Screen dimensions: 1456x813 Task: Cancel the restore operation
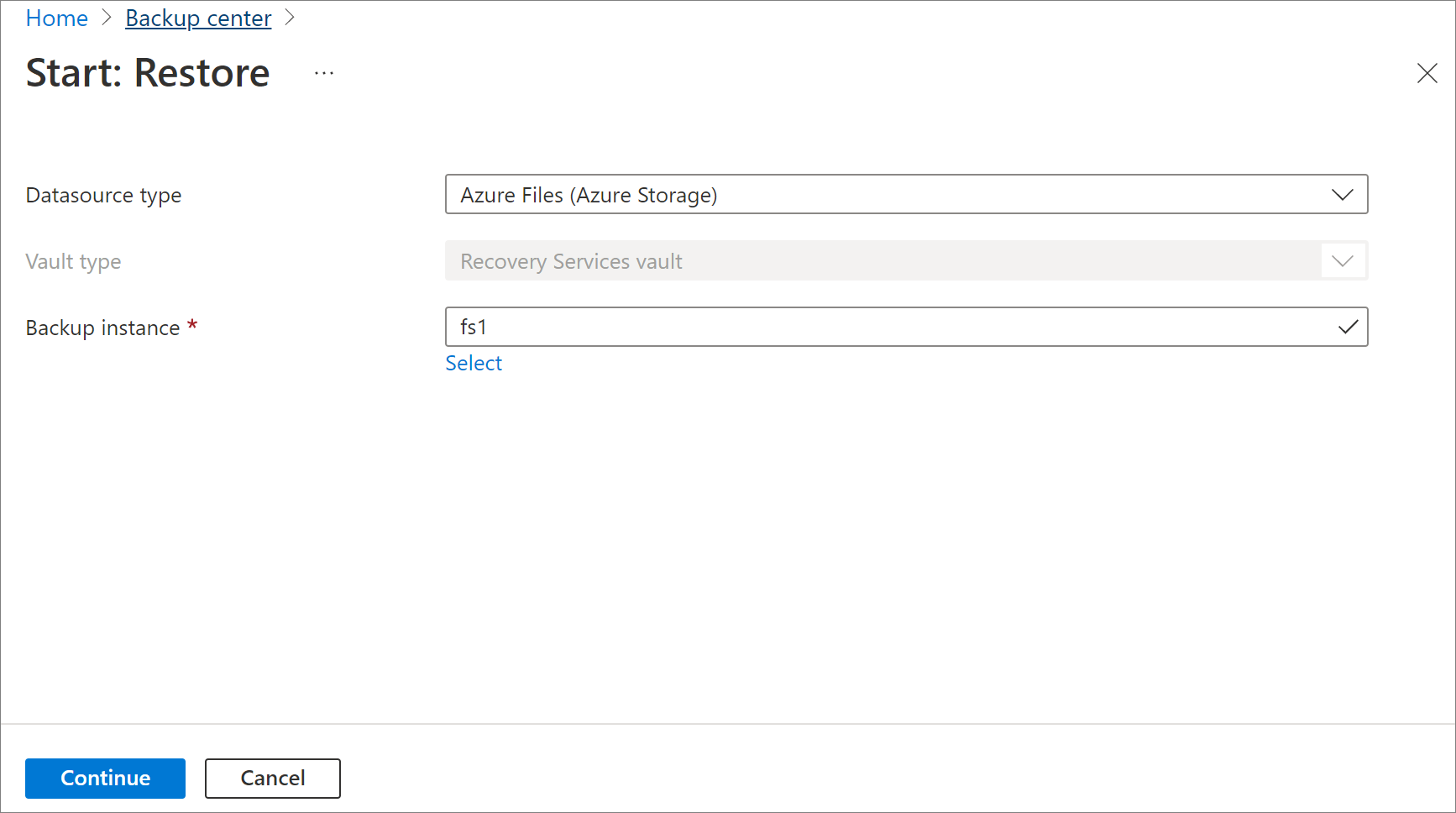coord(272,779)
